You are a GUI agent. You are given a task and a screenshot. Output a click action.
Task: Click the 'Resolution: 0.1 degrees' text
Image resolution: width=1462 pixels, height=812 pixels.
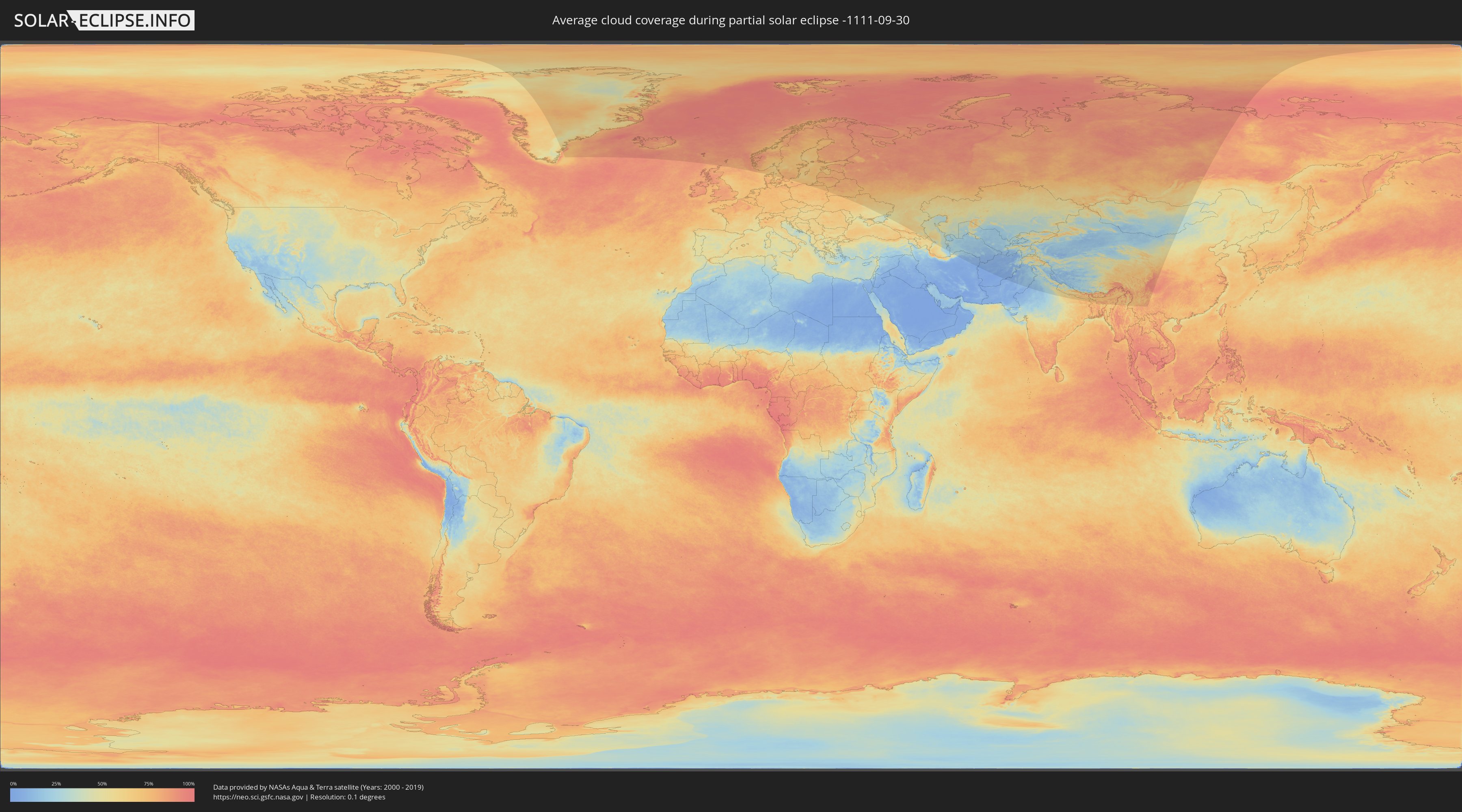(347, 797)
